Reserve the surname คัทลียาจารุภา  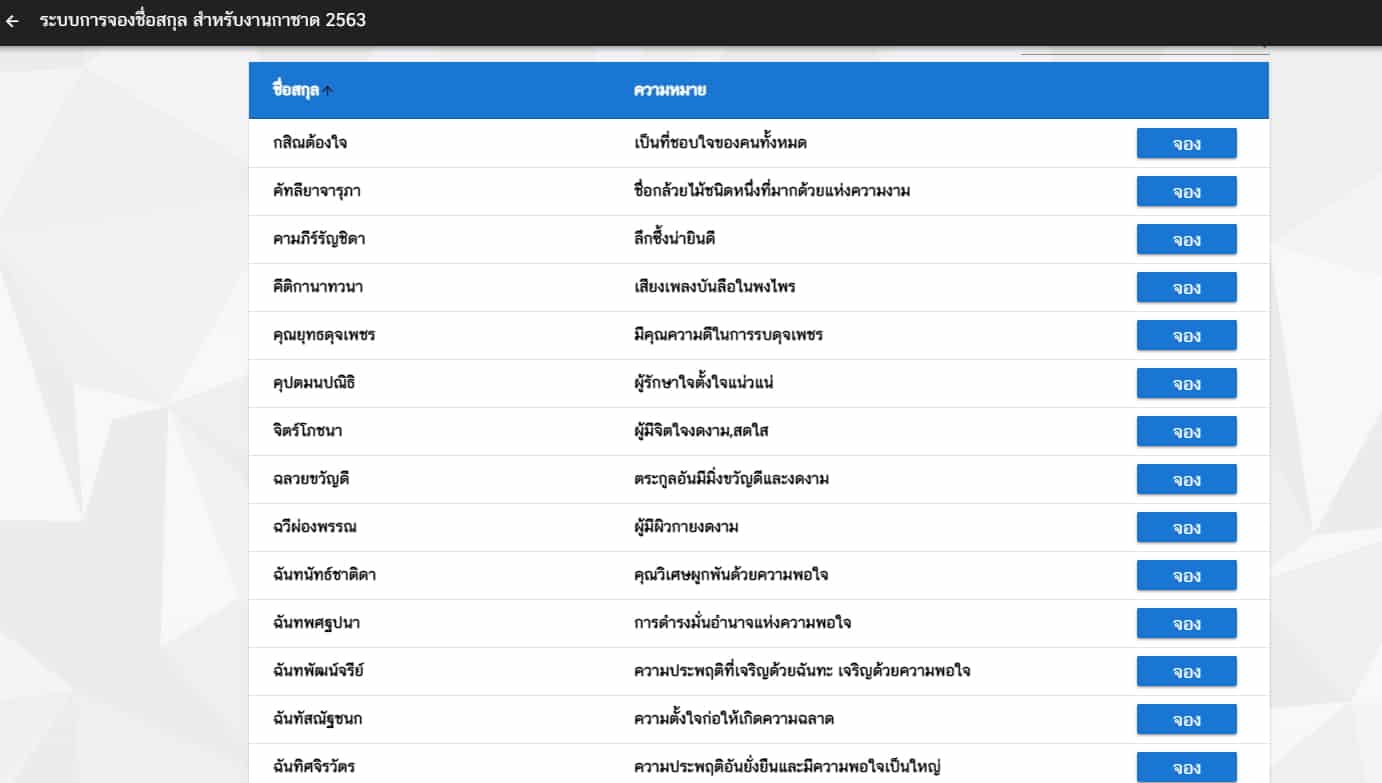(1186, 191)
